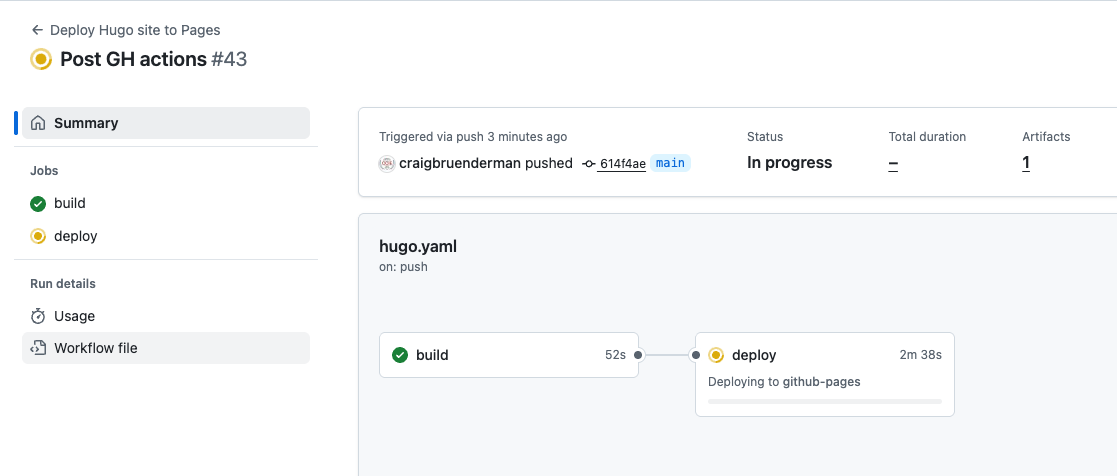The height and width of the screenshot is (476, 1117).
Task: Open commit link 614f4ae
Action: coord(623,164)
